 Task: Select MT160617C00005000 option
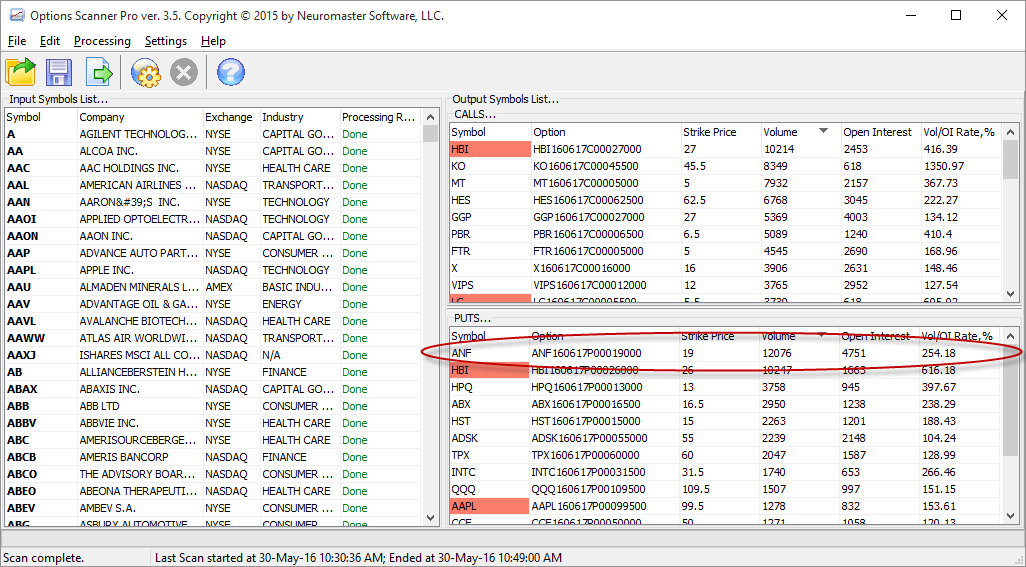pyautogui.click(x=586, y=183)
